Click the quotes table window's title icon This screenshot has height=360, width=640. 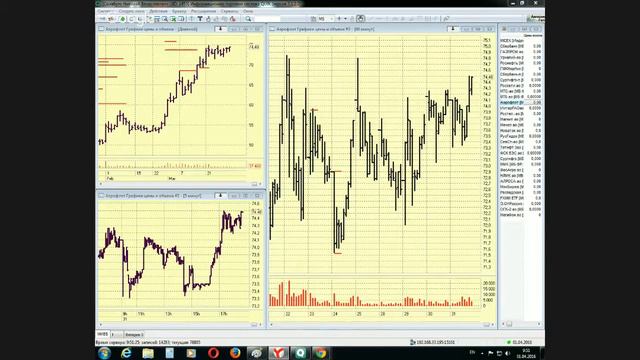(x=504, y=29)
